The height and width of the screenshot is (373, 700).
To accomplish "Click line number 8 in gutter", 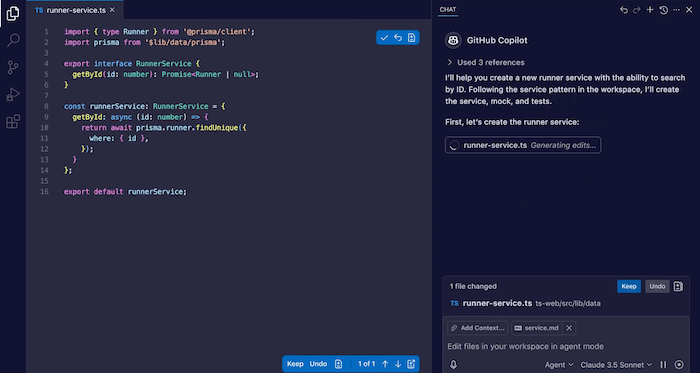I will tap(46, 106).
